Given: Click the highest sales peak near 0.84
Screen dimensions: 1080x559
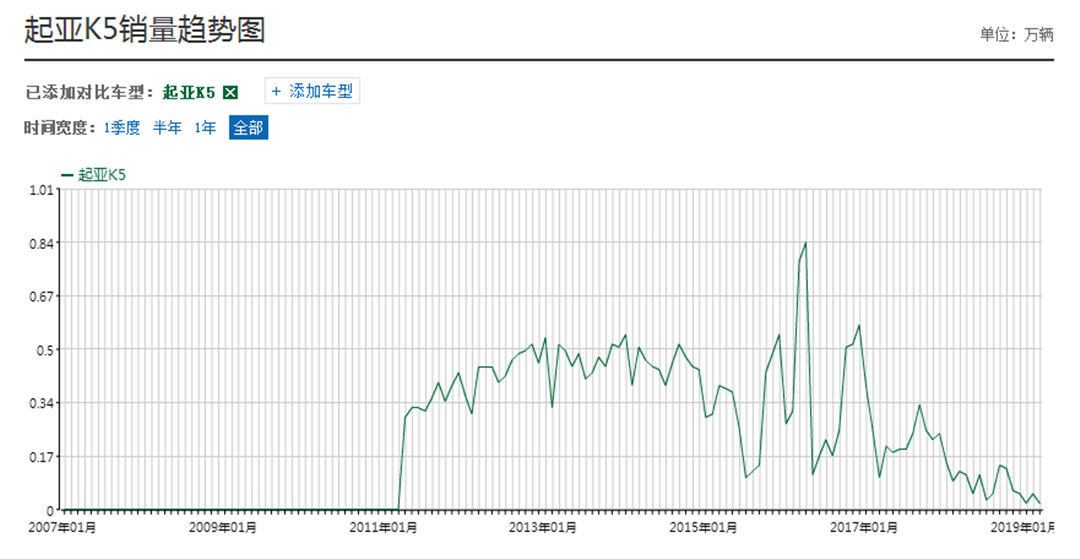Looking at the screenshot, I should click(805, 243).
